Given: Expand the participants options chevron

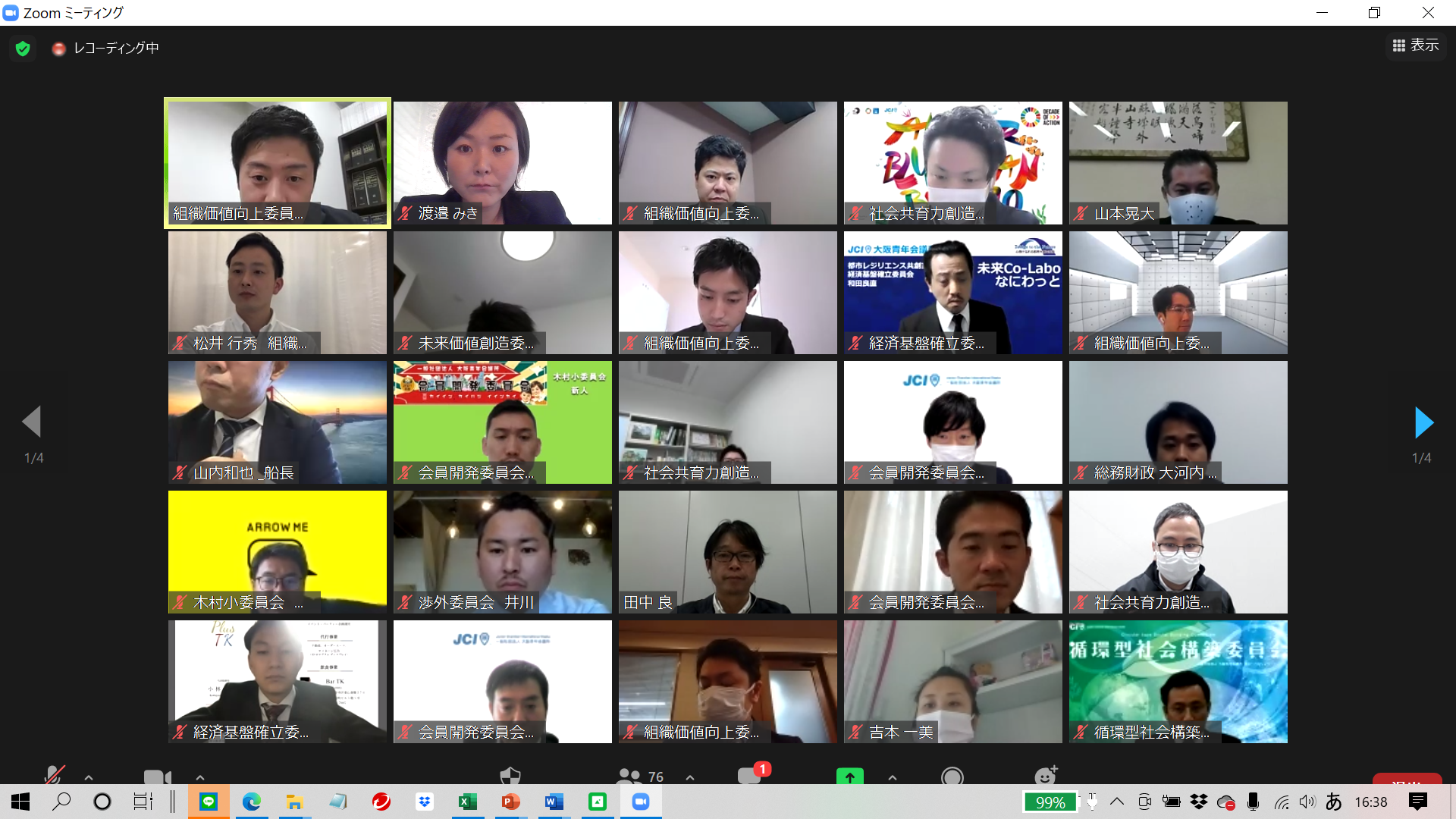Looking at the screenshot, I should pos(690,777).
